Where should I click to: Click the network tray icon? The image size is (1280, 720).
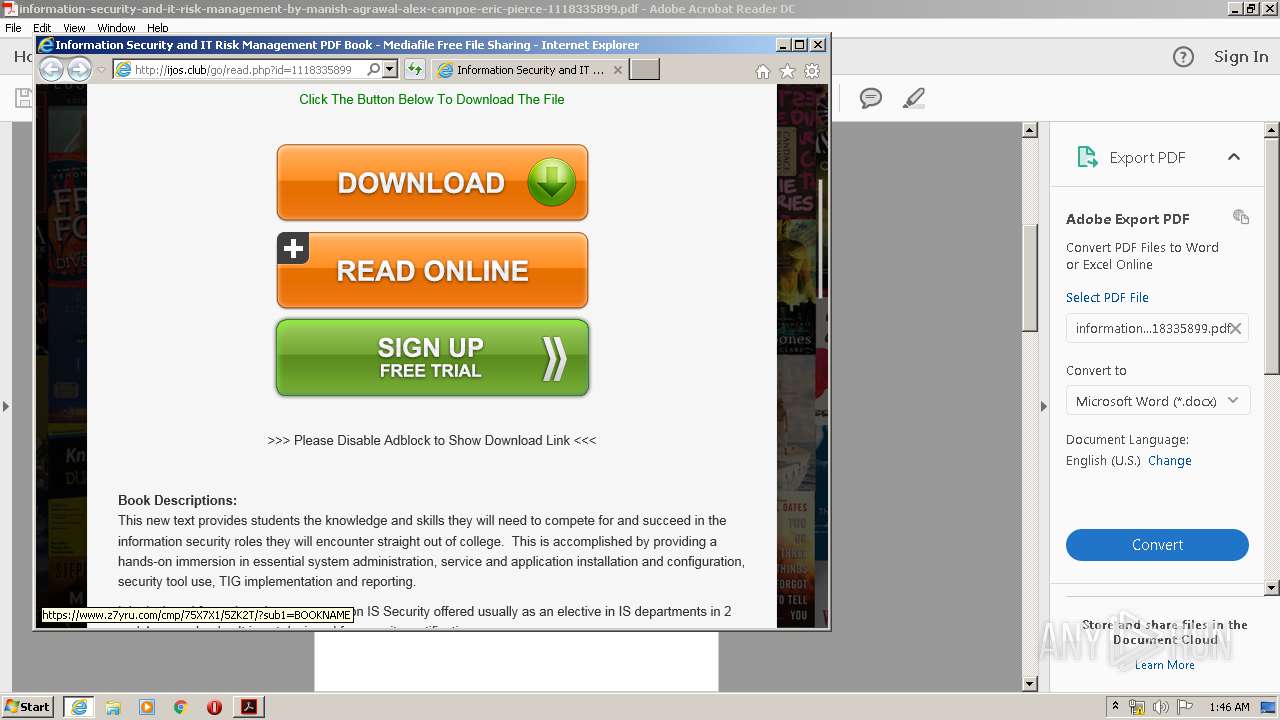[1137, 707]
